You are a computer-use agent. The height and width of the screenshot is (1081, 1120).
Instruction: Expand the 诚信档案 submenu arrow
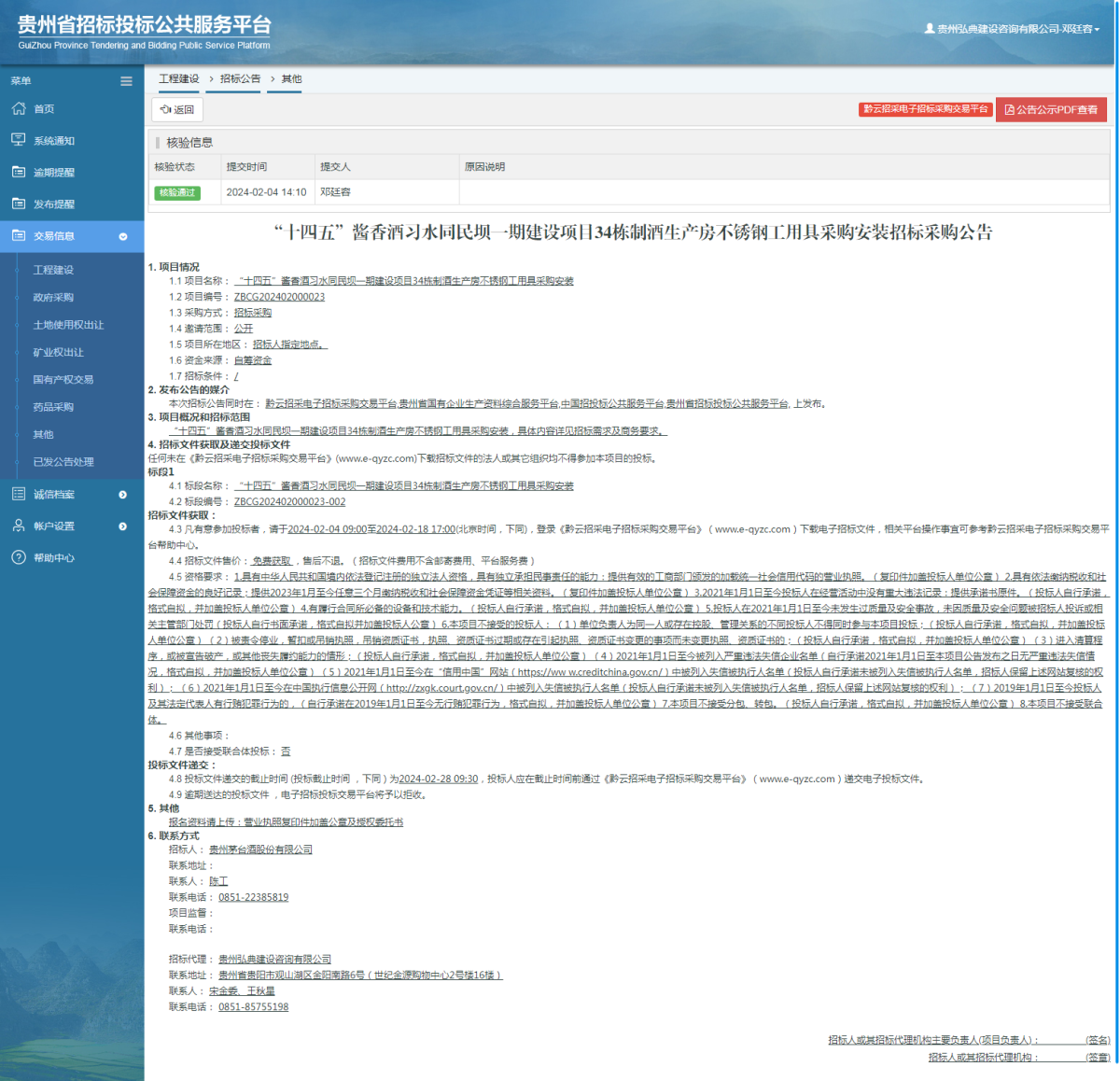pos(122,494)
